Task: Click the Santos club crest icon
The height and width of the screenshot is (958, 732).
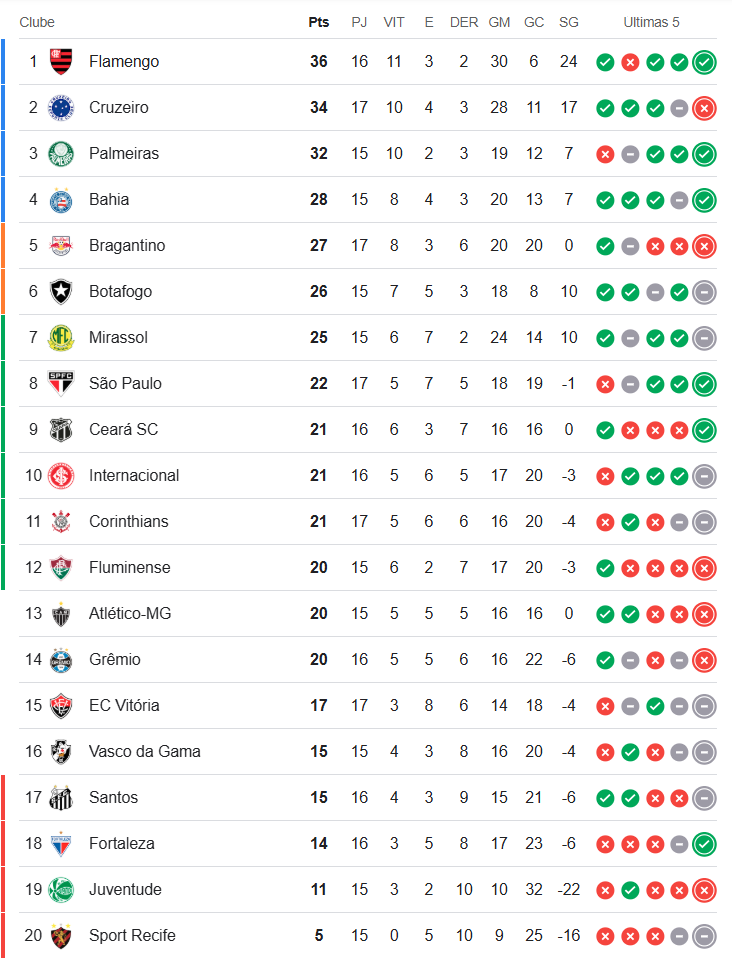Action: pos(62,798)
